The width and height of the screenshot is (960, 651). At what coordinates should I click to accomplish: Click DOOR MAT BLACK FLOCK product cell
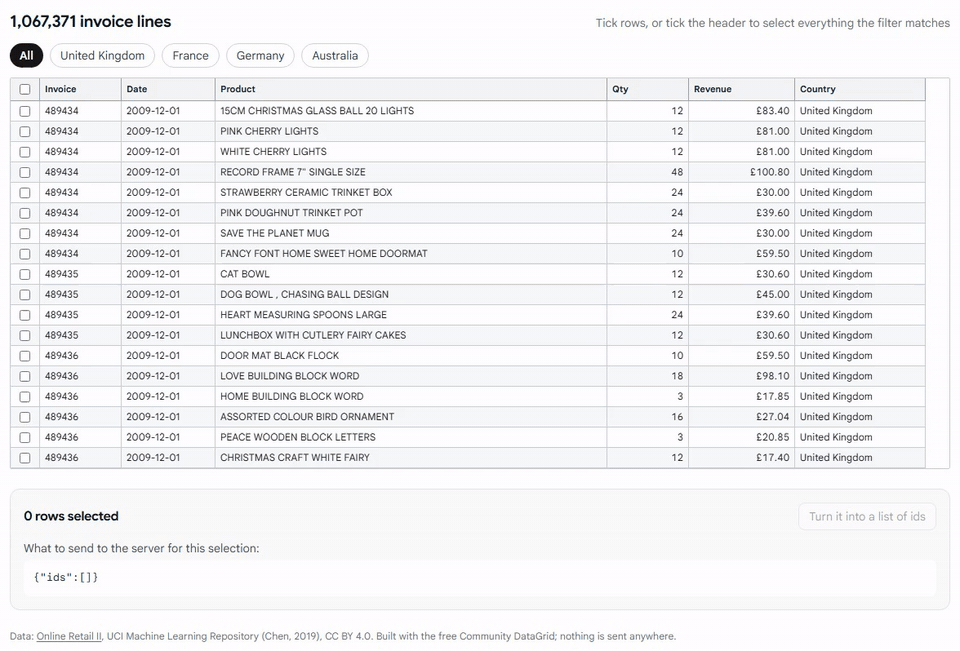411,356
